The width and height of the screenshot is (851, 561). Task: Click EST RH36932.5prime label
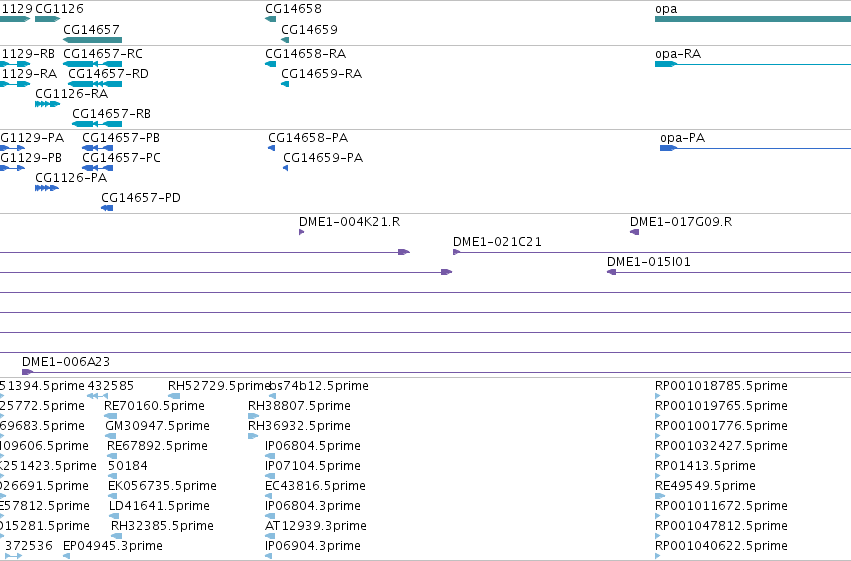[x=299, y=426]
